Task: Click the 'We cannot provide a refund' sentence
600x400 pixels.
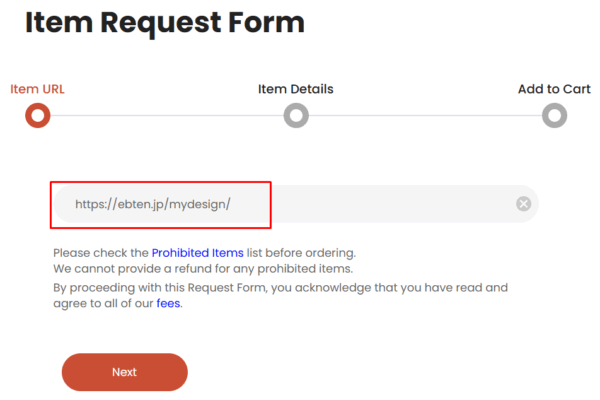Action: (203, 269)
